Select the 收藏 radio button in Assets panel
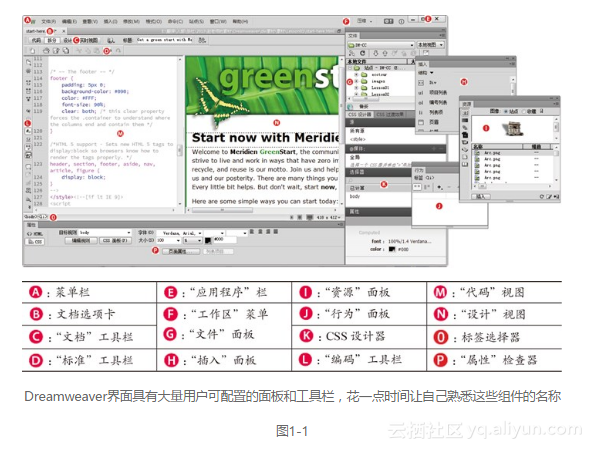593x450 pixels. click(524, 111)
